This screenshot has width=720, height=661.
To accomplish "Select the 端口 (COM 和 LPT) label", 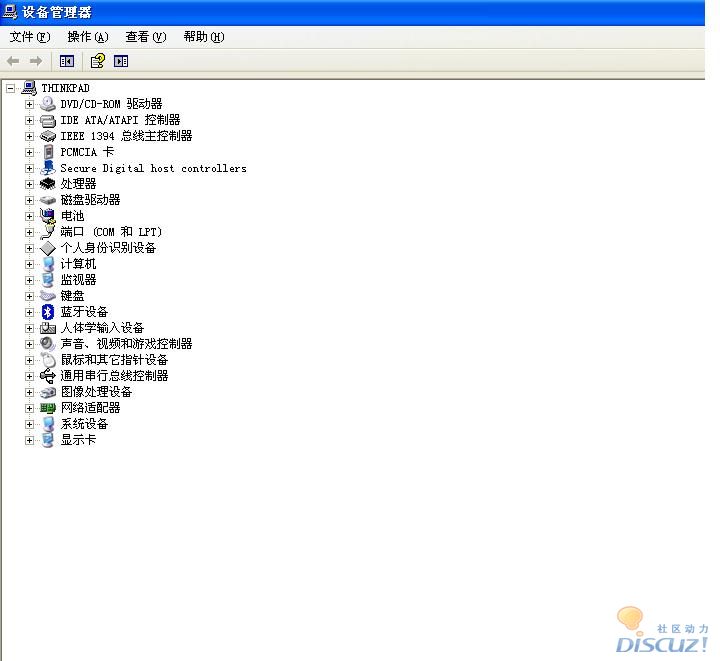I will [111, 232].
